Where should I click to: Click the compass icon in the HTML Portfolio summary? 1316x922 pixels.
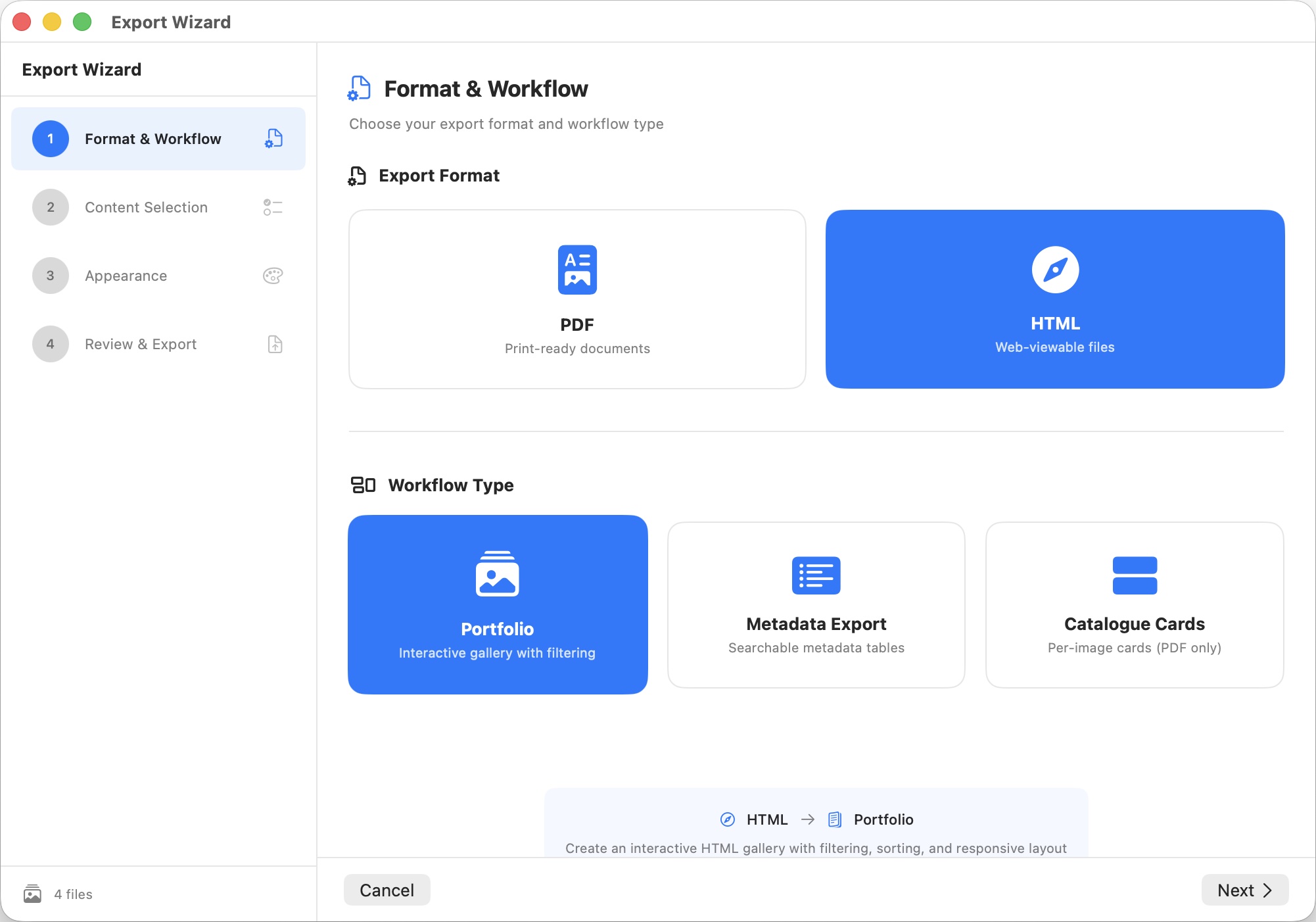point(728,819)
